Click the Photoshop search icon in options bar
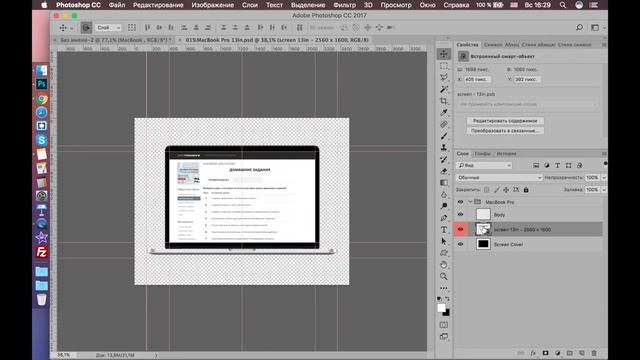 579,27
